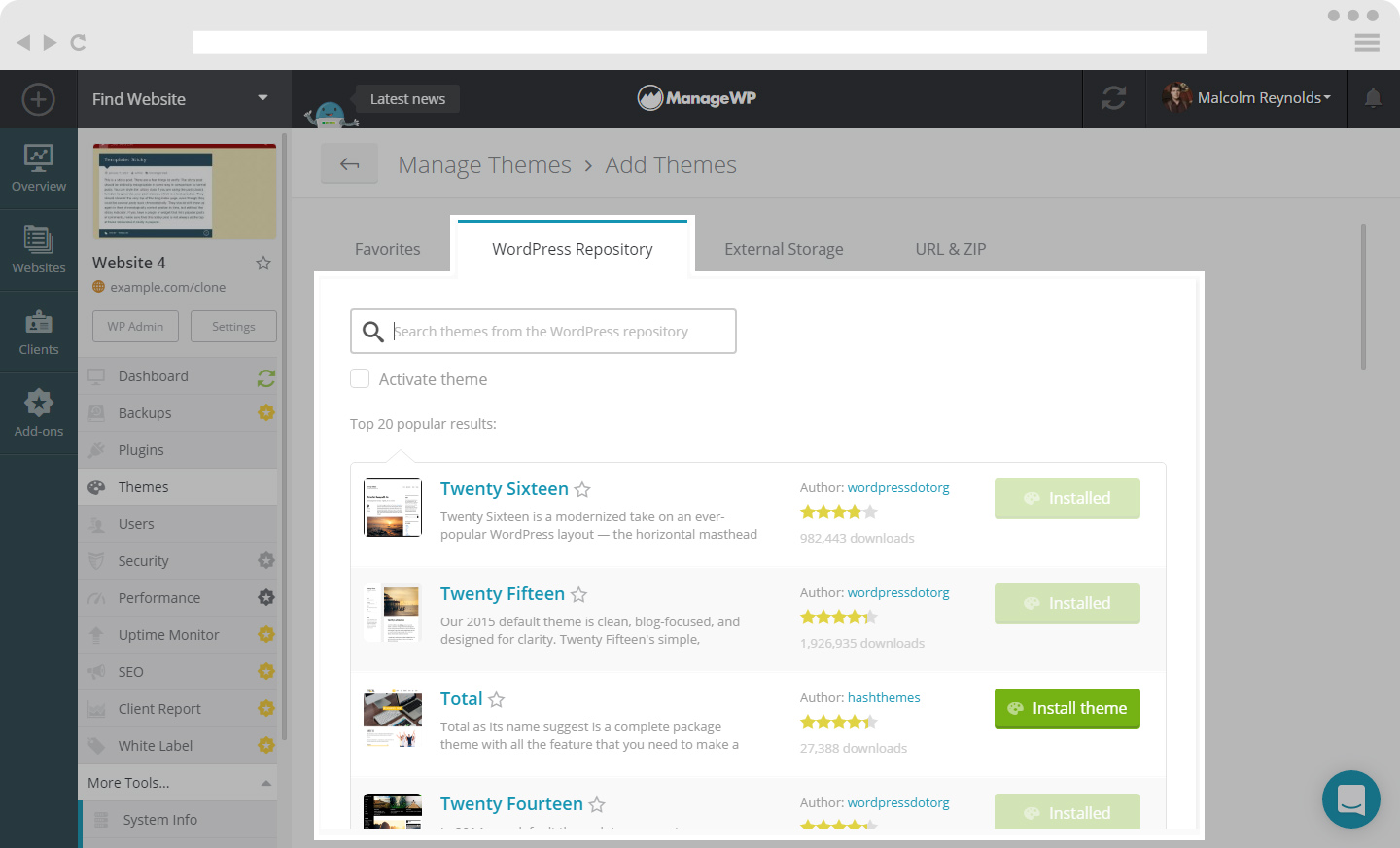Click the sync refresh icon in the header
The image size is (1400, 848).
coord(1114,98)
